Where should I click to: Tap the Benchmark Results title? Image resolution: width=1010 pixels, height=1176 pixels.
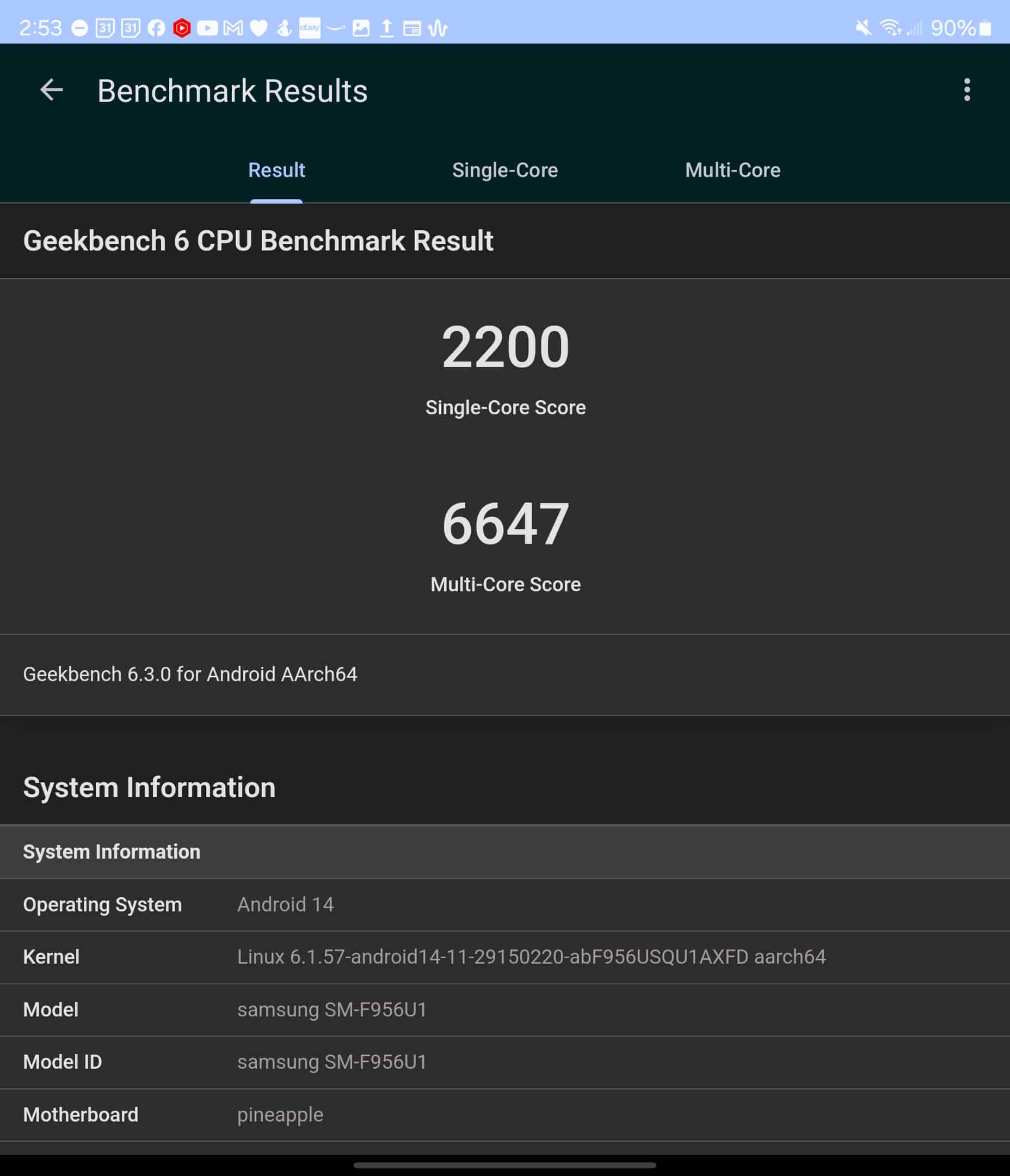(x=232, y=91)
